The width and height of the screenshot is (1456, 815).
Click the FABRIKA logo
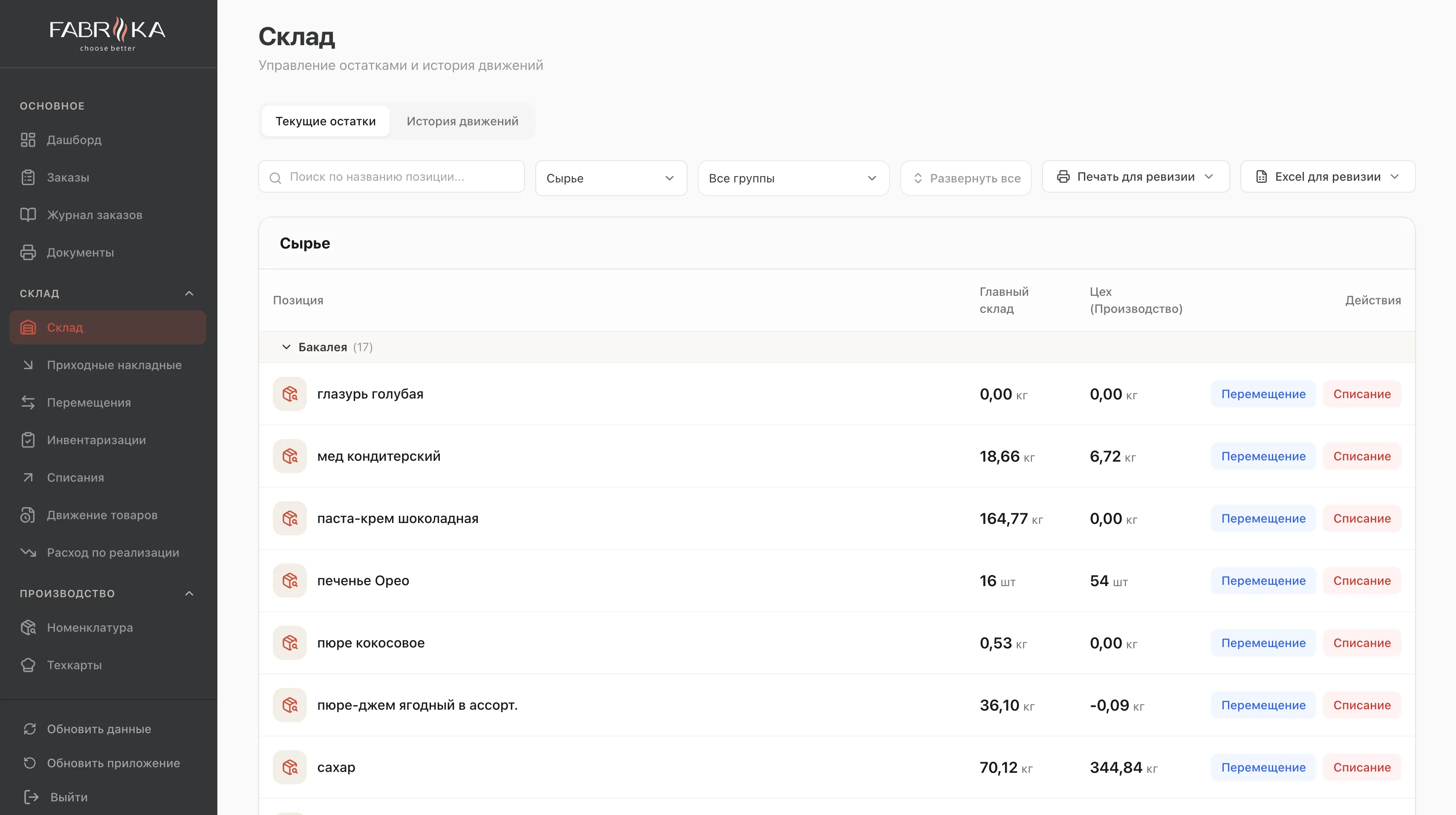pos(107,34)
